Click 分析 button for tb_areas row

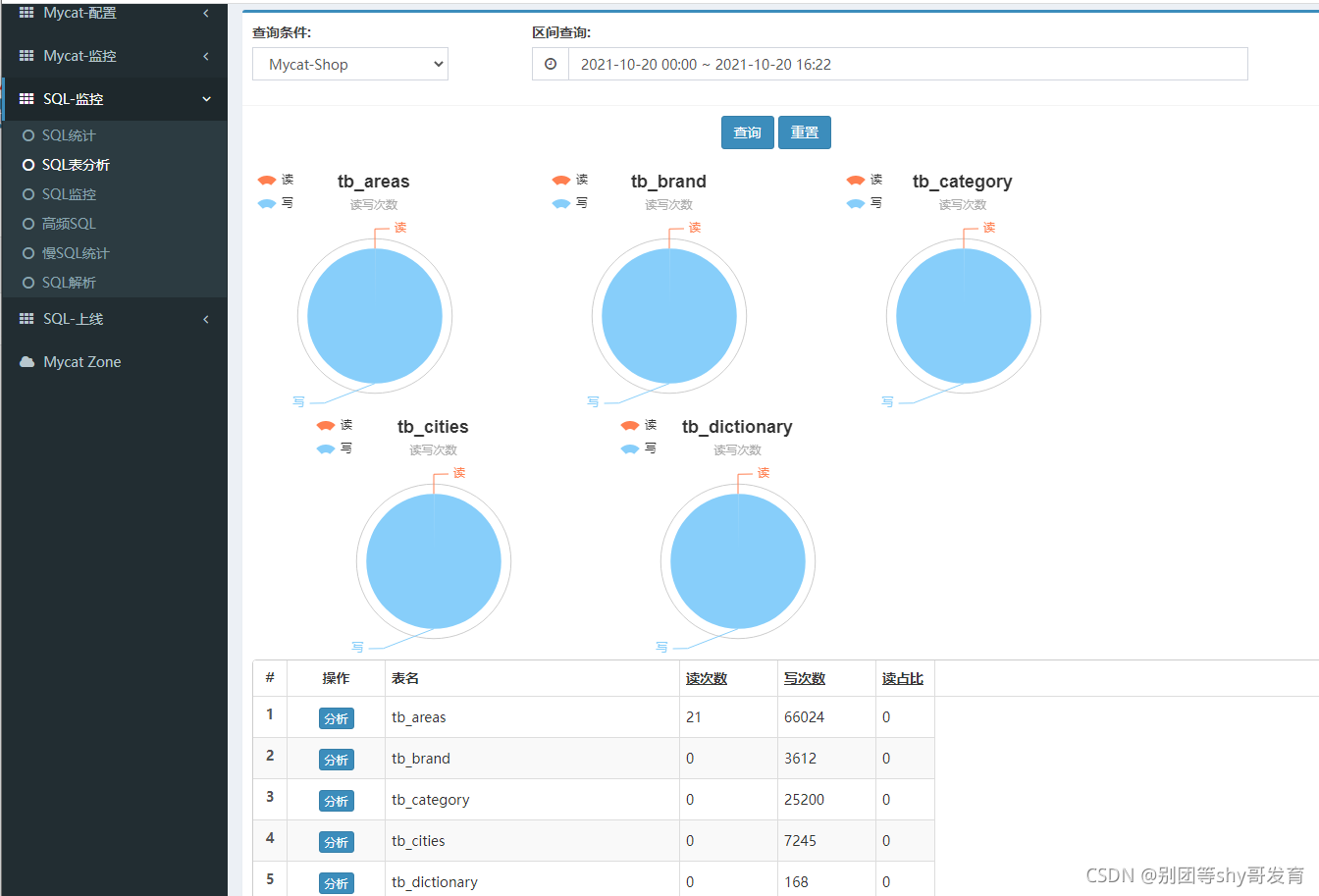pos(337,718)
